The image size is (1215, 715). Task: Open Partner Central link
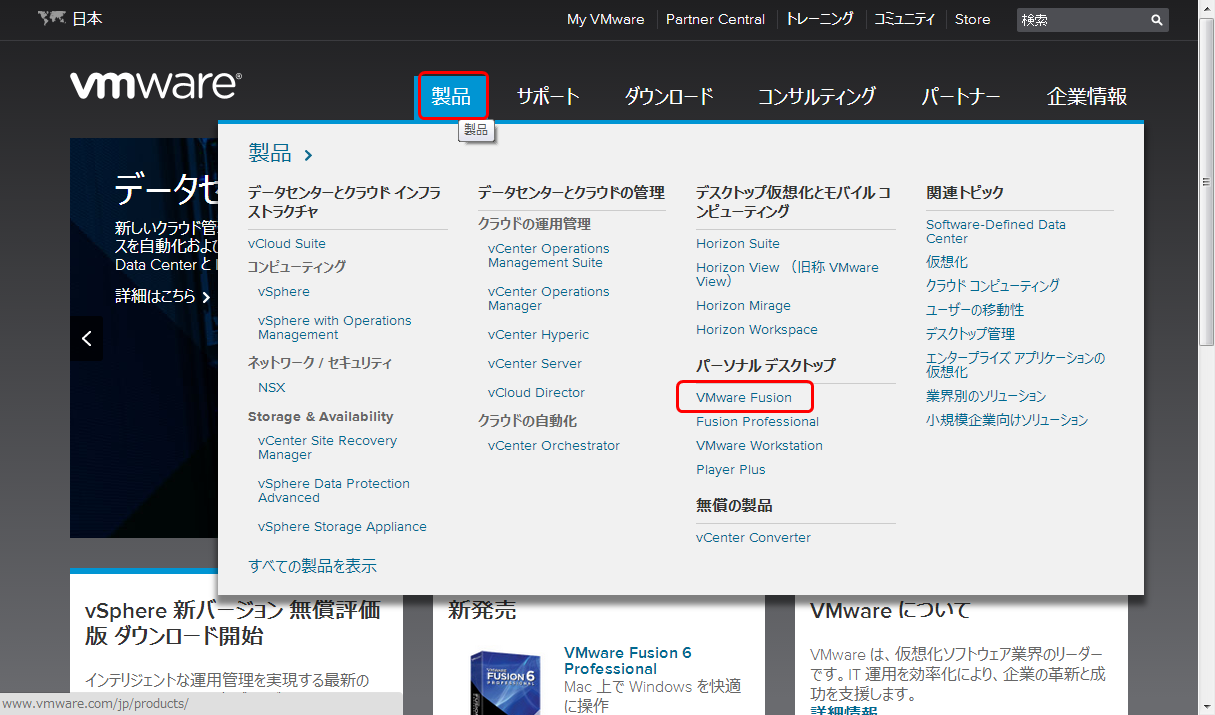715,19
